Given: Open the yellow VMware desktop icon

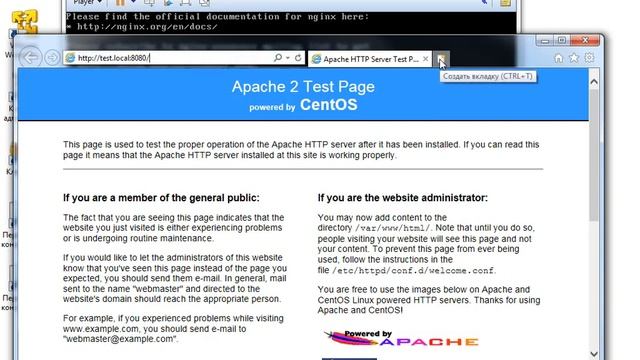Looking at the screenshot, I should 24,21.
